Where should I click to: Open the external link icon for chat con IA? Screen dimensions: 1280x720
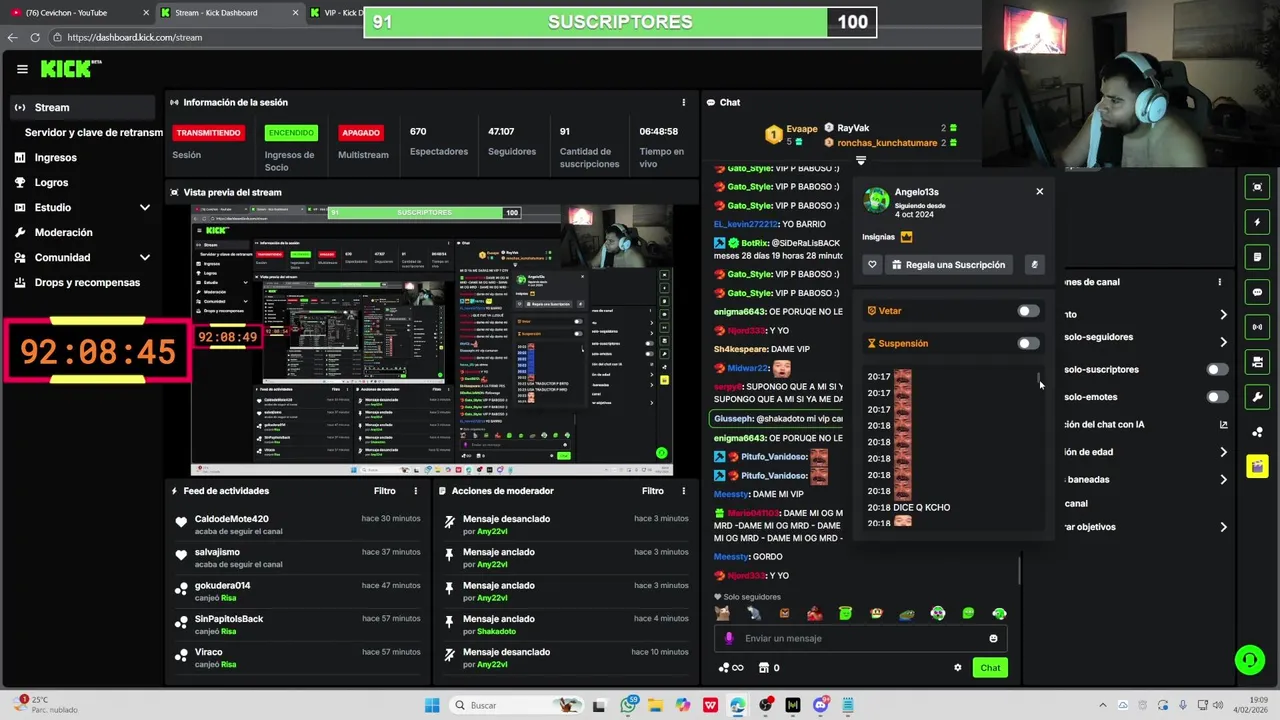pyautogui.click(x=1223, y=425)
